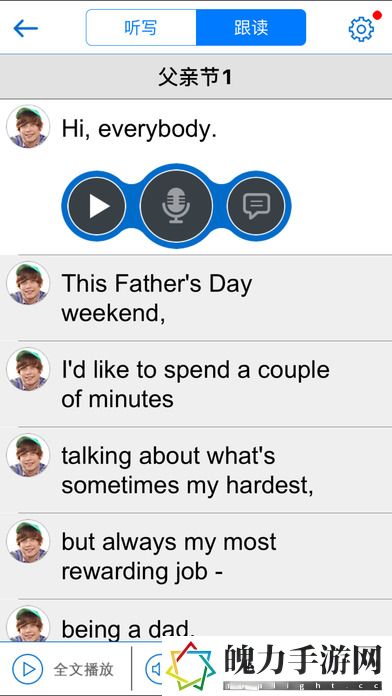Tap the microphone to record your reading
392x696 pixels.
tap(176, 206)
